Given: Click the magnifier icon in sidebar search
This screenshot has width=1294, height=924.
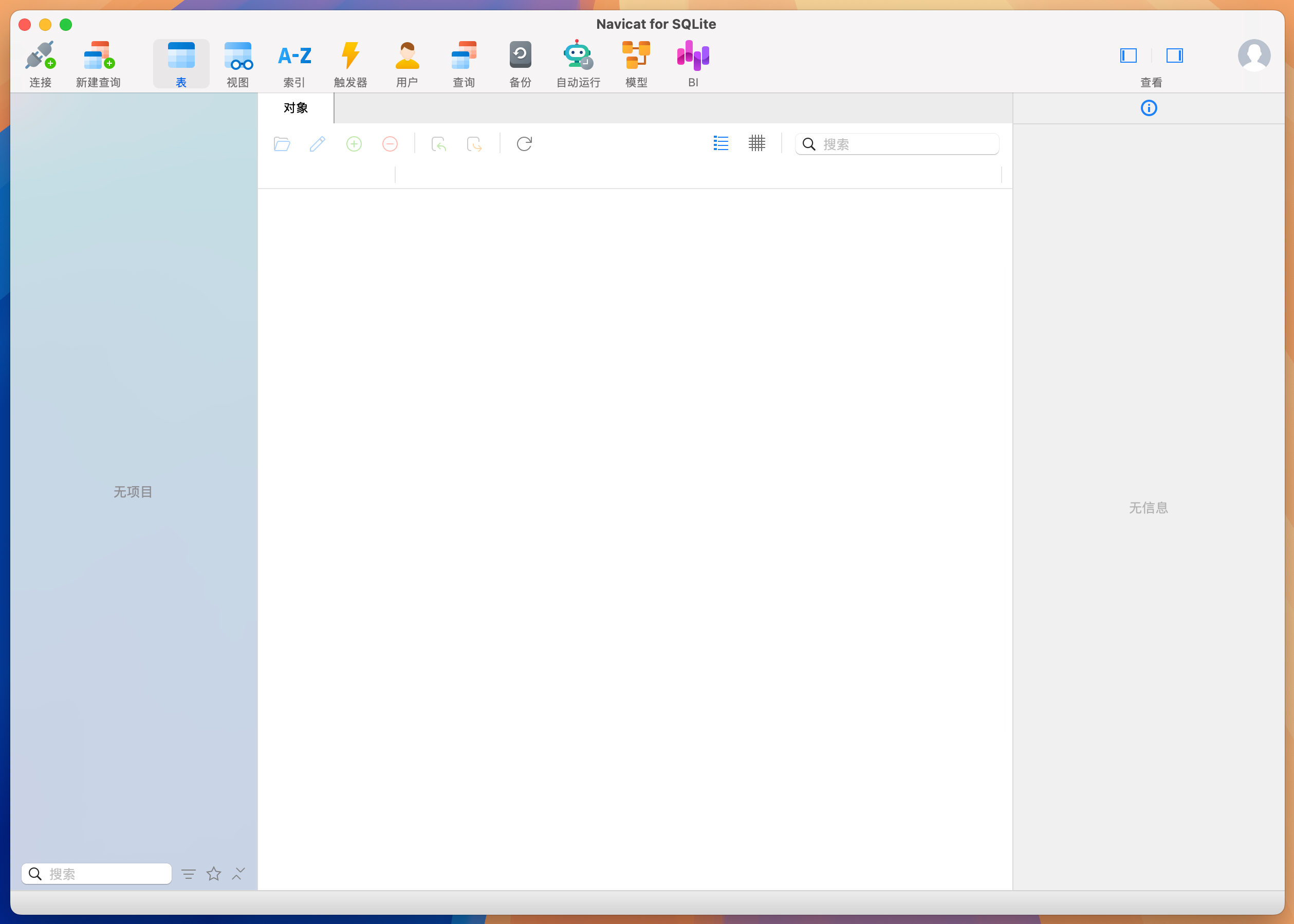Looking at the screenshot, I should [35, 873].
